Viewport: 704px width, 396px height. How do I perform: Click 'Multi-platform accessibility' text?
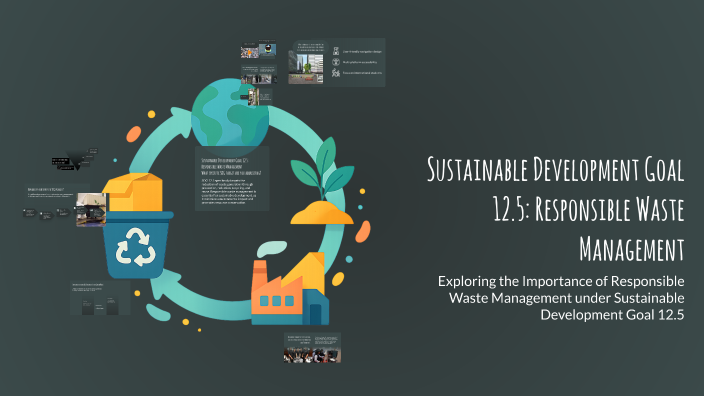[x=360, y=62]
